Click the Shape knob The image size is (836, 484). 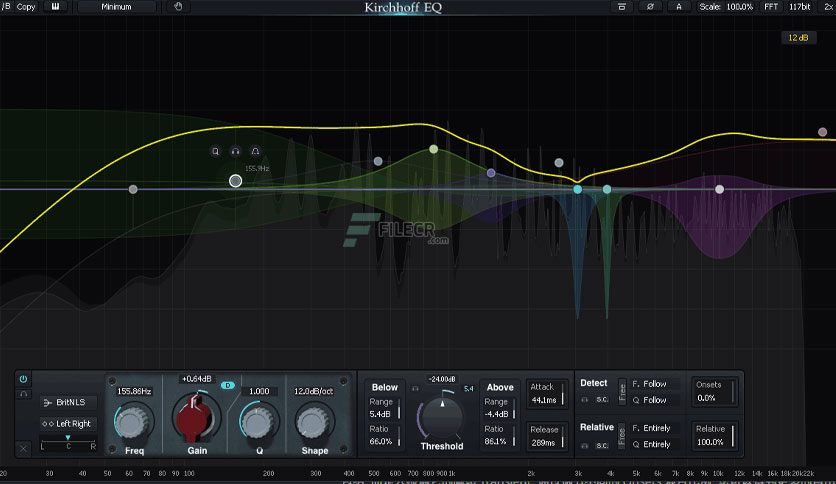(314, 422)
